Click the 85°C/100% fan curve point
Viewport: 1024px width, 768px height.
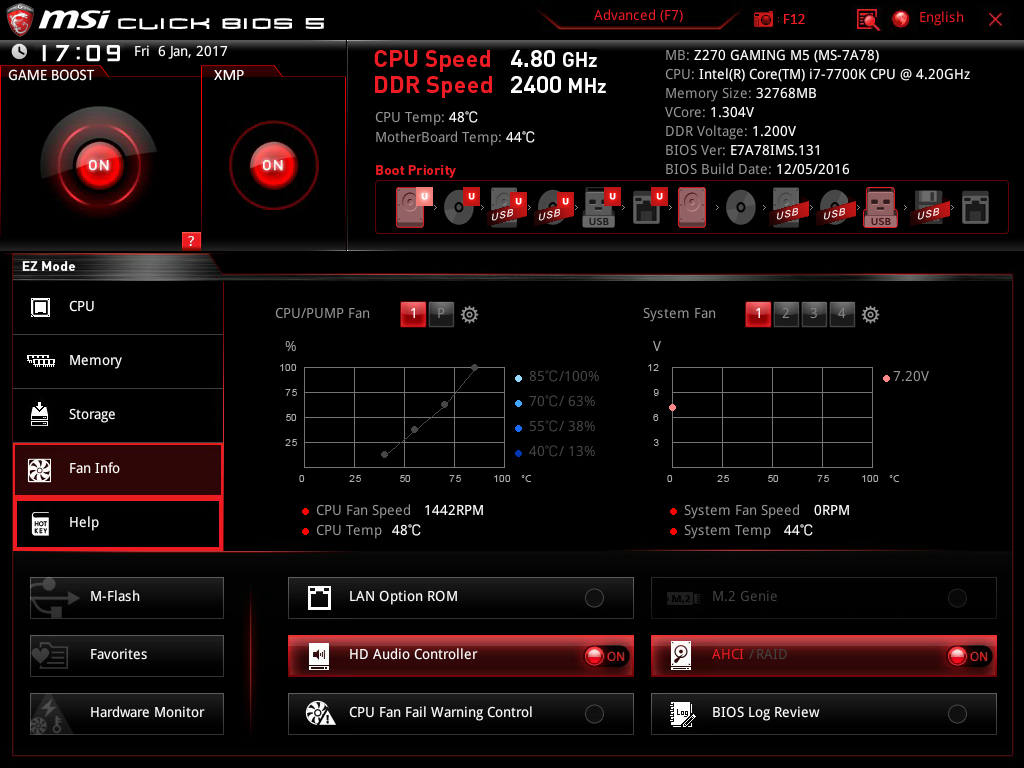[x=474, y=368]
